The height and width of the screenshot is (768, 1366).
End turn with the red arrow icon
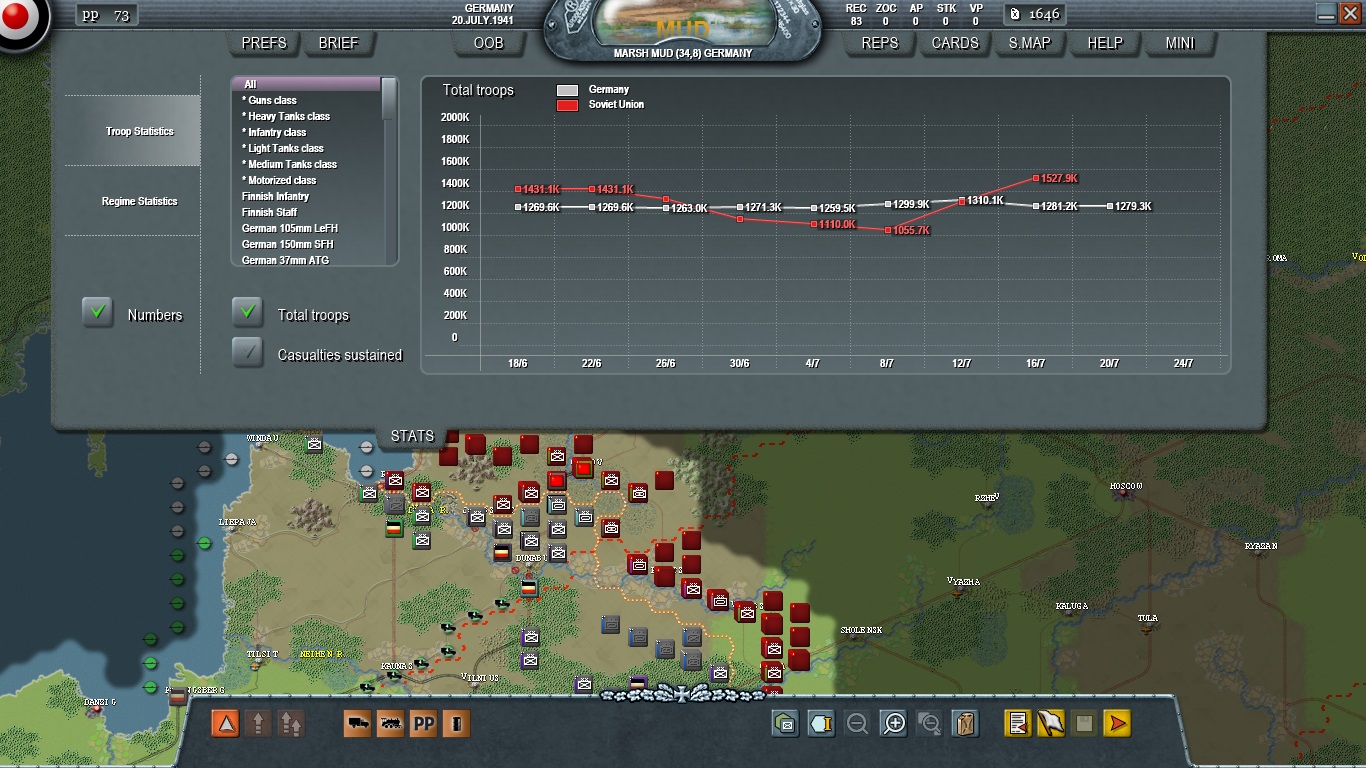[1117, 723]
